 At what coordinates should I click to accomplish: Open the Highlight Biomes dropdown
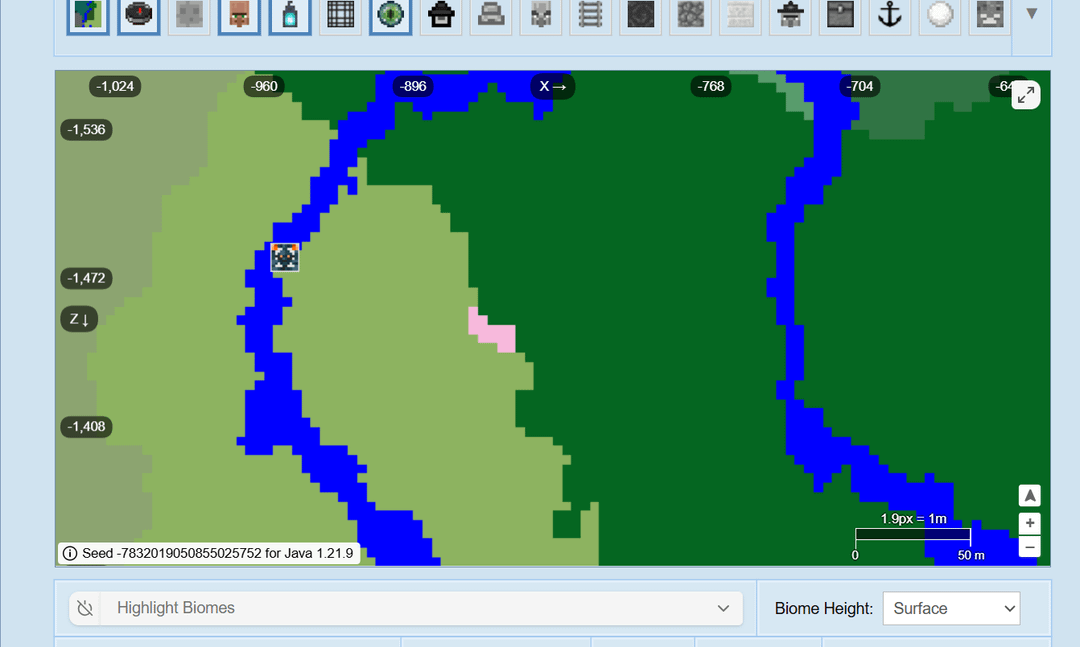click(406, 608)
